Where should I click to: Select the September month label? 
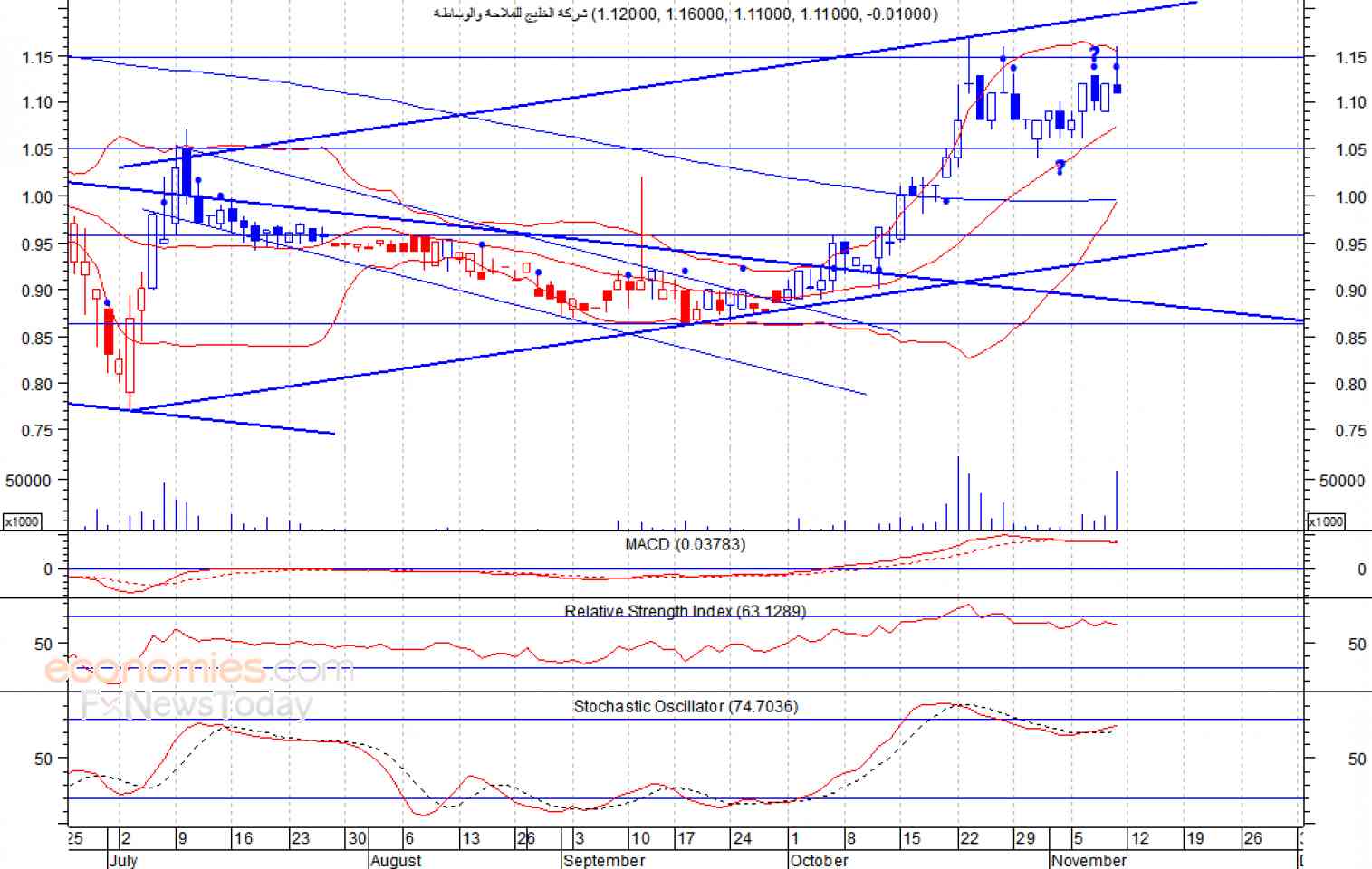604,860
